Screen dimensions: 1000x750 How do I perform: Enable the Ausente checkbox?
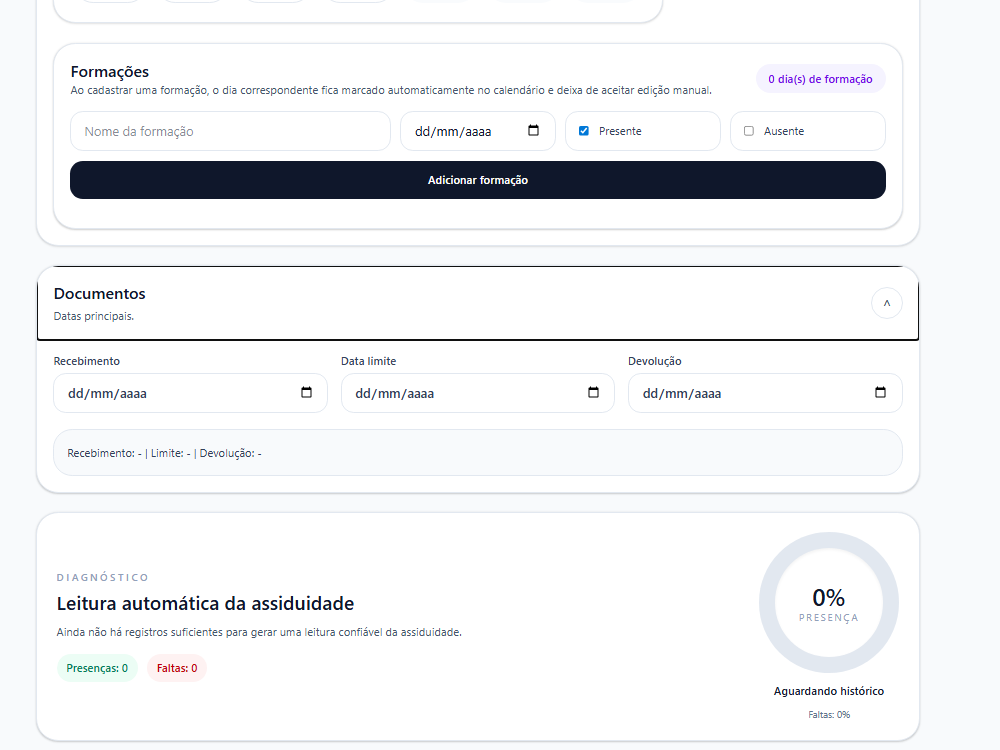[747, 131]
